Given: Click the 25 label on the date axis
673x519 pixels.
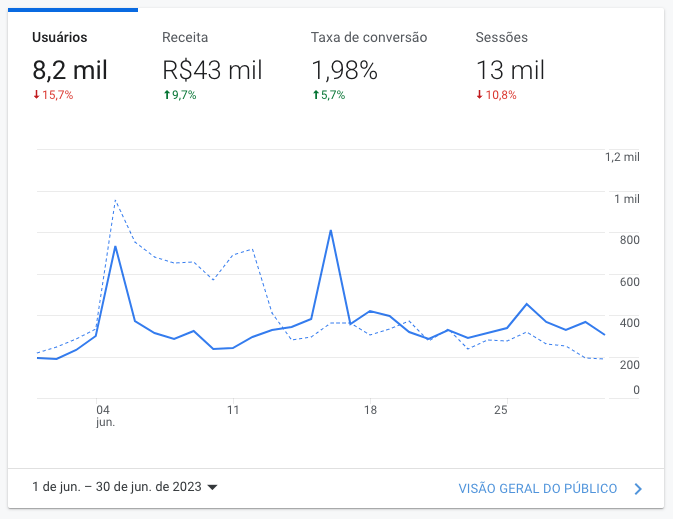Looking at the screenshot, I should click(502, 410).
